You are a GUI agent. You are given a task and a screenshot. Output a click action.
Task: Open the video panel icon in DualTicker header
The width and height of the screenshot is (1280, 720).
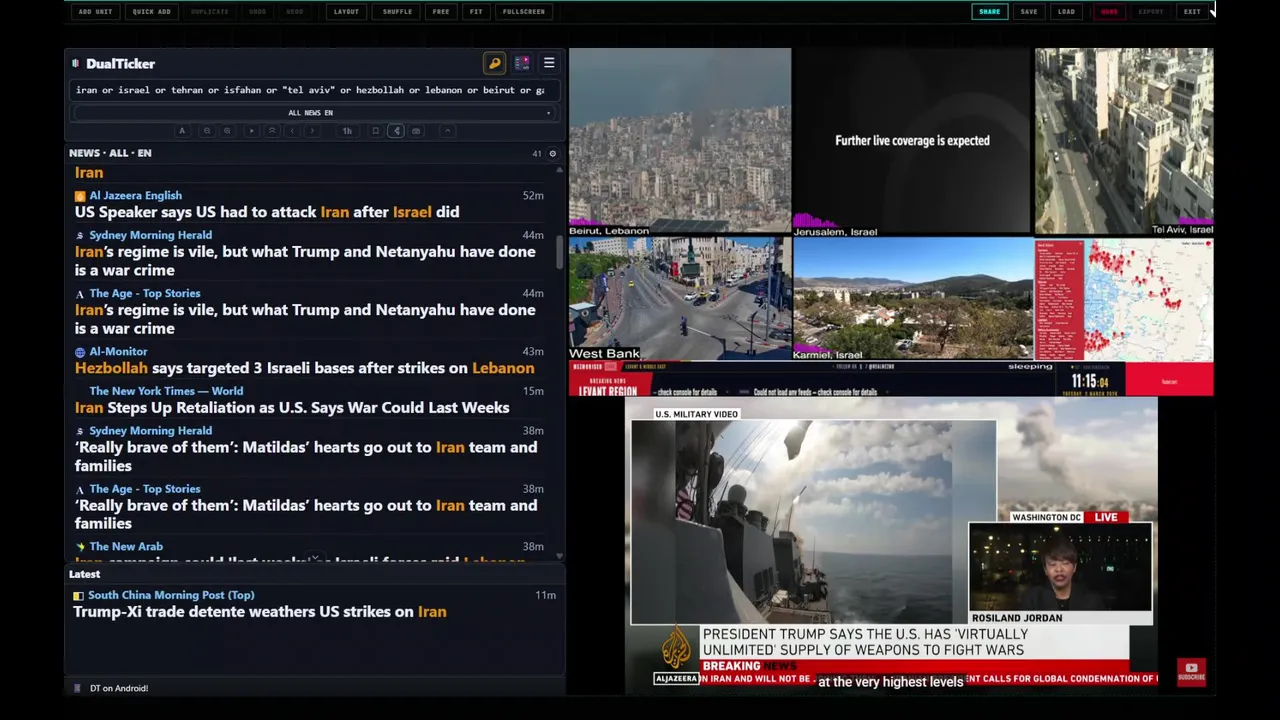coord(522,63)
